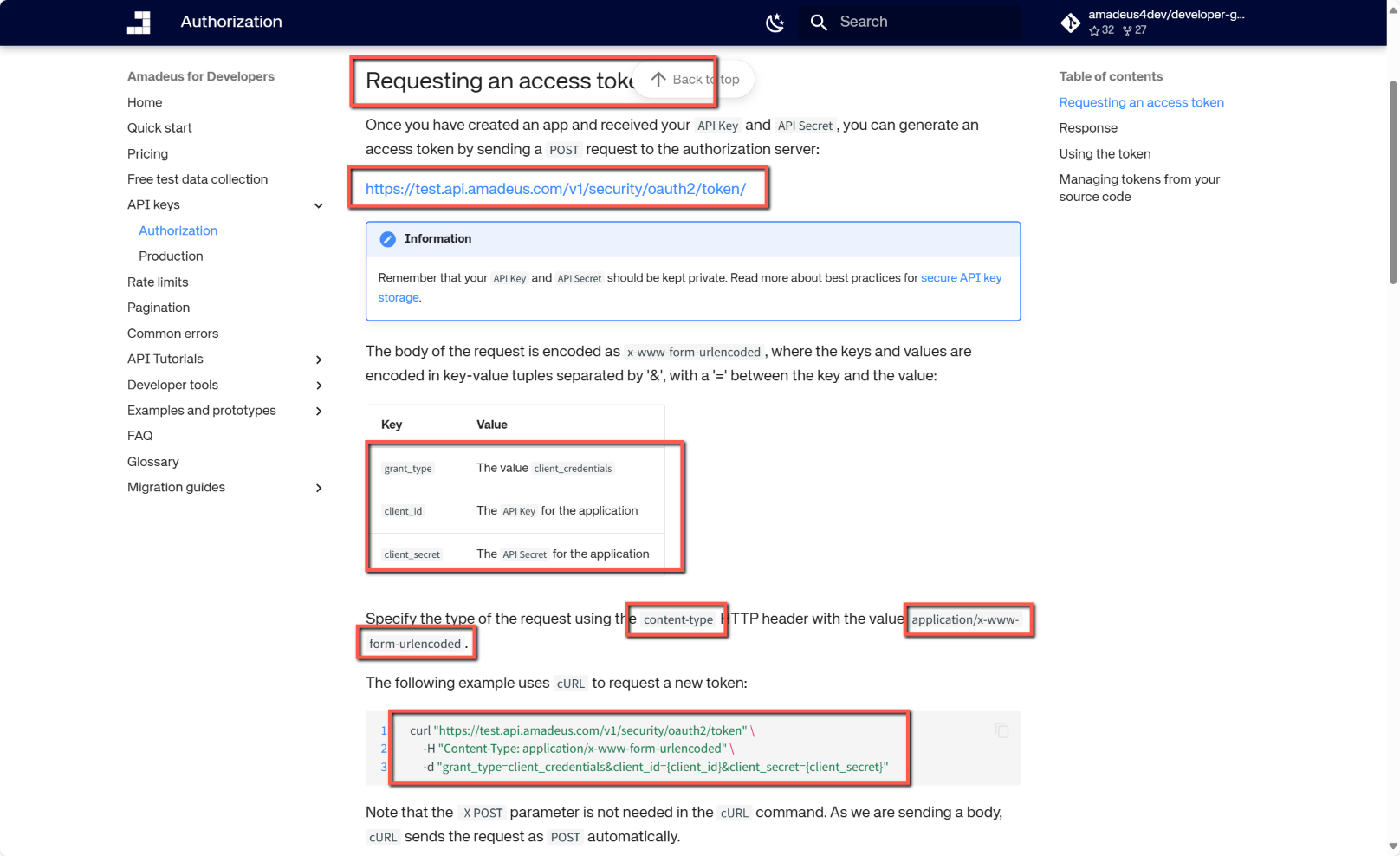Go to Rate limits page
Viewport: 1400px width, 856px height.
coord(158,282)
